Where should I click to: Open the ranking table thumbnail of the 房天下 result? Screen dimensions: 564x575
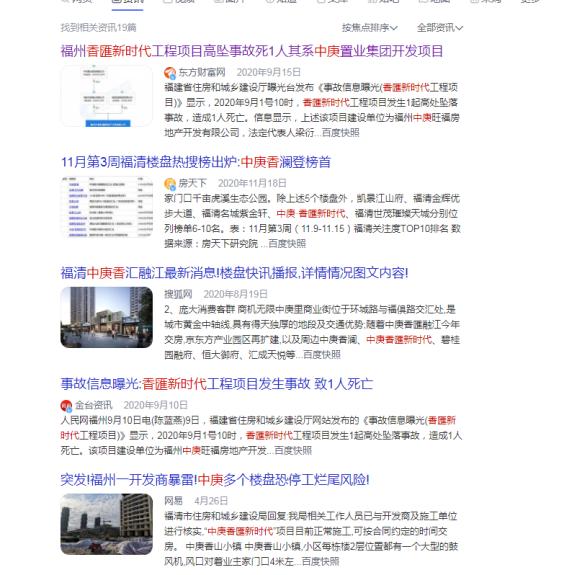[x=106, y=207]
